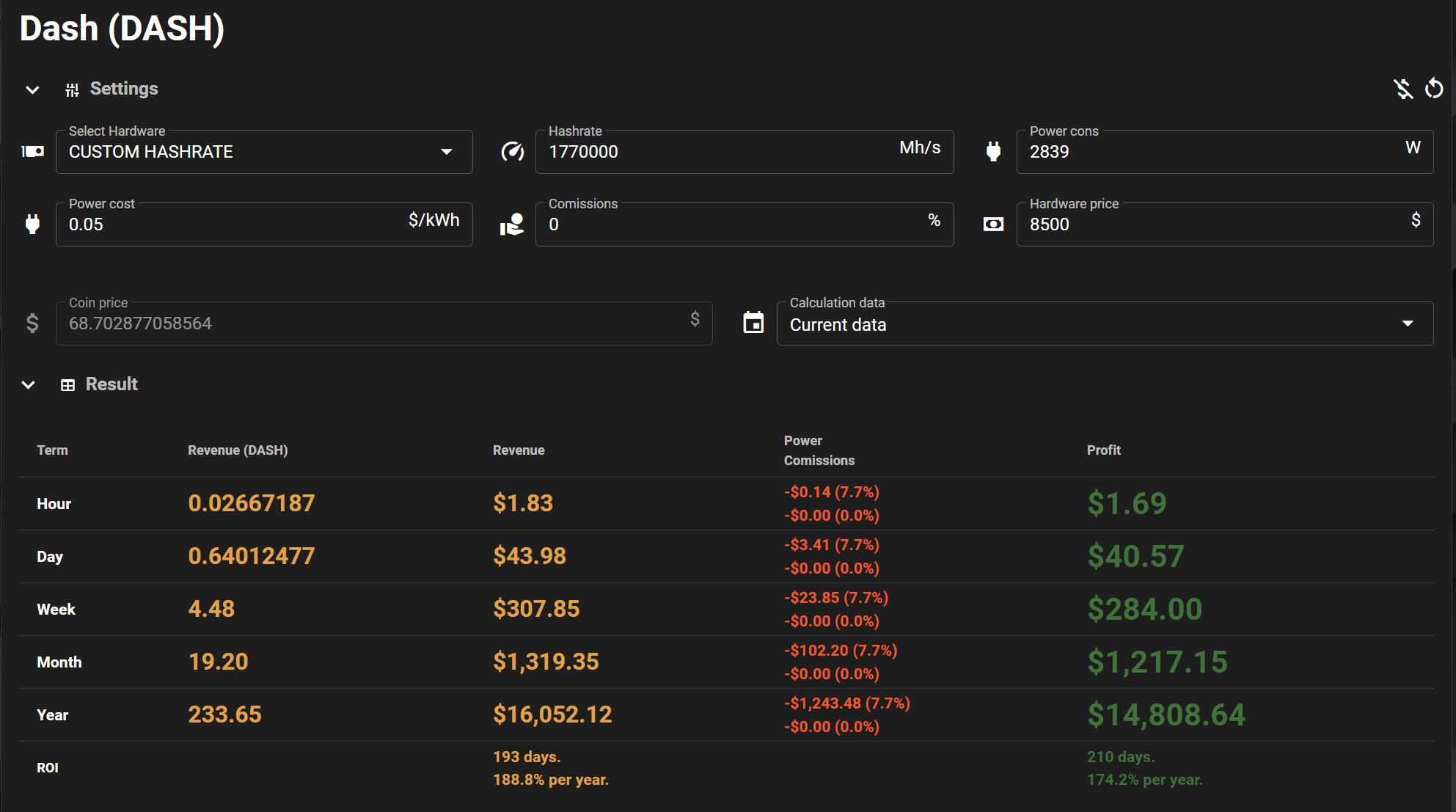Click the Month power cost -$102.20 (7.7%)

[841, 651]
